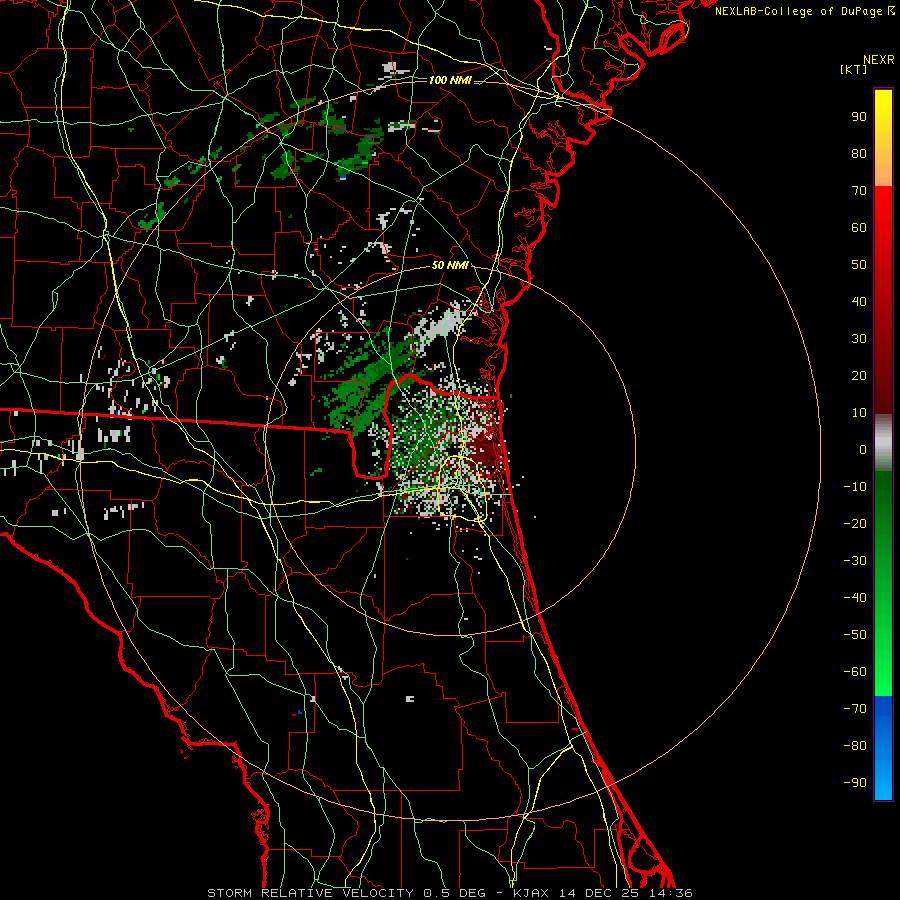The width and height of the screenshot is (900, 900).
Task: Click the positive 70 scale value
Action: coord(859,191)
